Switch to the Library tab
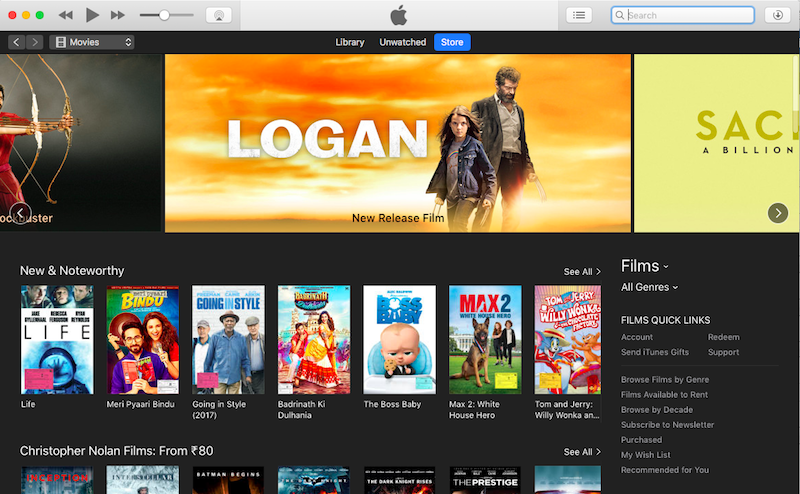The height and width of the screenshot is (494, 800). tap(349, 42)
